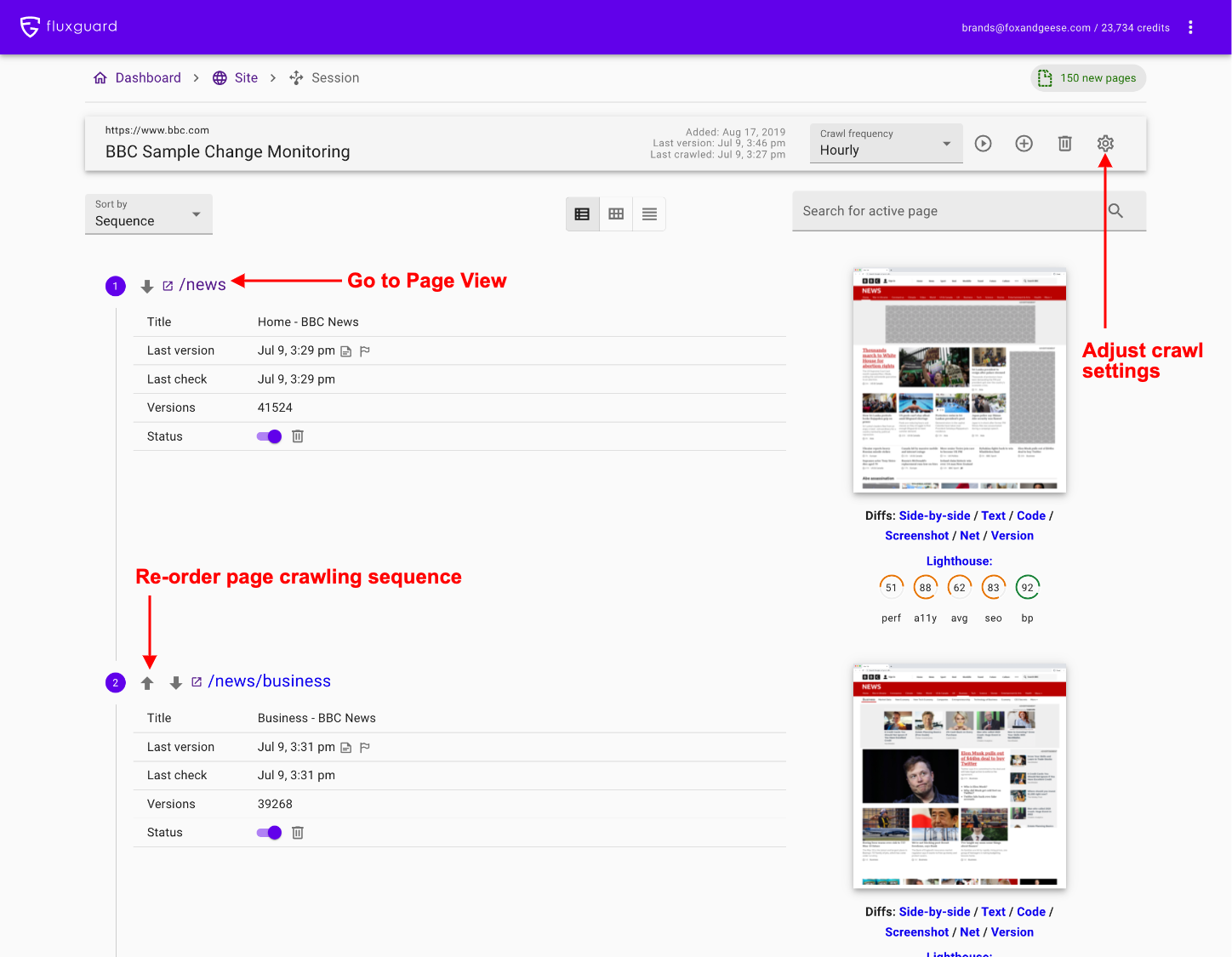Open the /news page screenshot thumbnail
This screenshot has width=1232, height=957.
(959, 380)
